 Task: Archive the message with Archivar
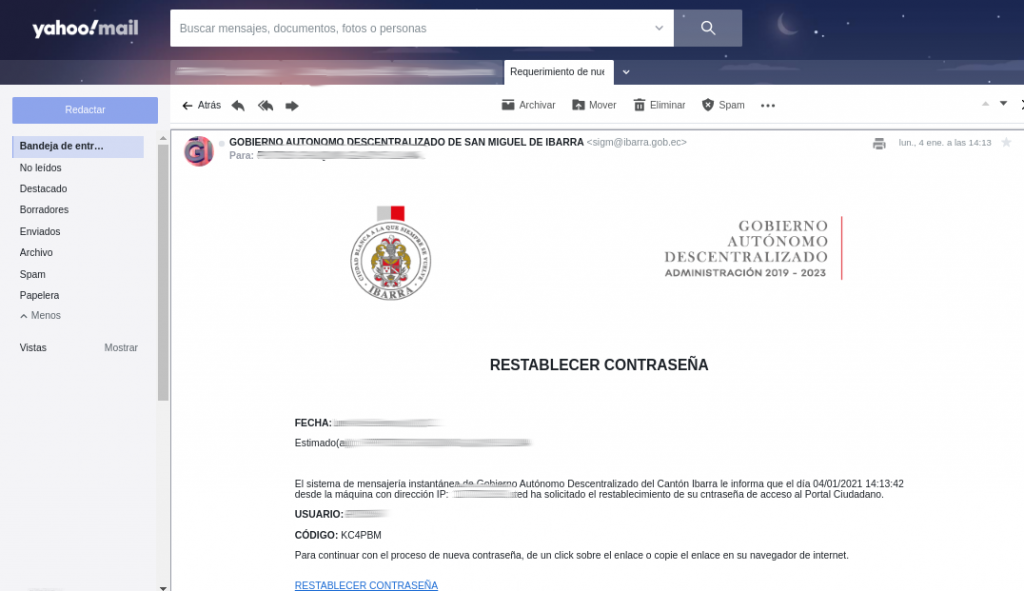click(528, 105)
